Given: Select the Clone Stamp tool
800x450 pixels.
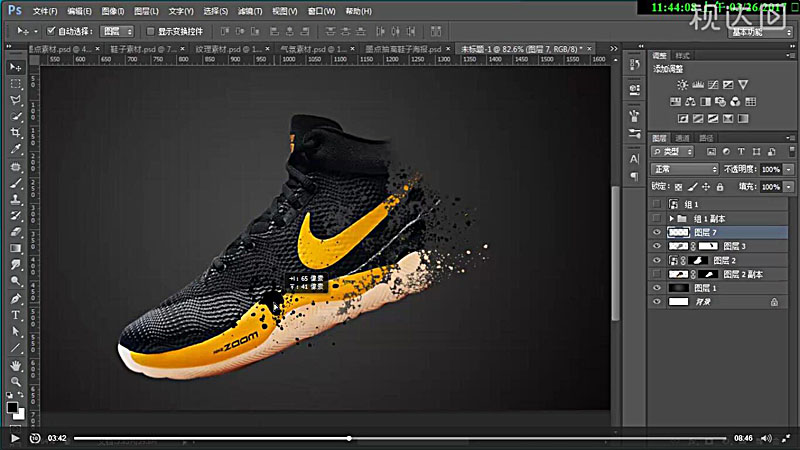Looking at the screenshot, I should pyautogui.click(x=16, y=199).
